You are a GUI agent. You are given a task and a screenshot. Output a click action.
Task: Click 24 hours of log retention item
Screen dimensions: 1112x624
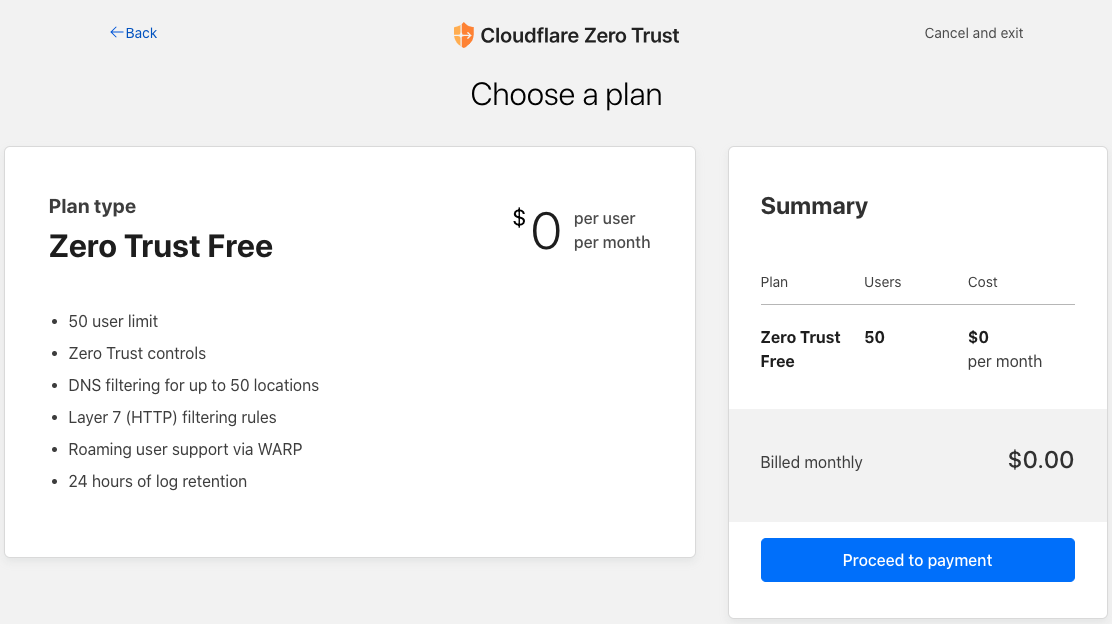pos(157,481)
